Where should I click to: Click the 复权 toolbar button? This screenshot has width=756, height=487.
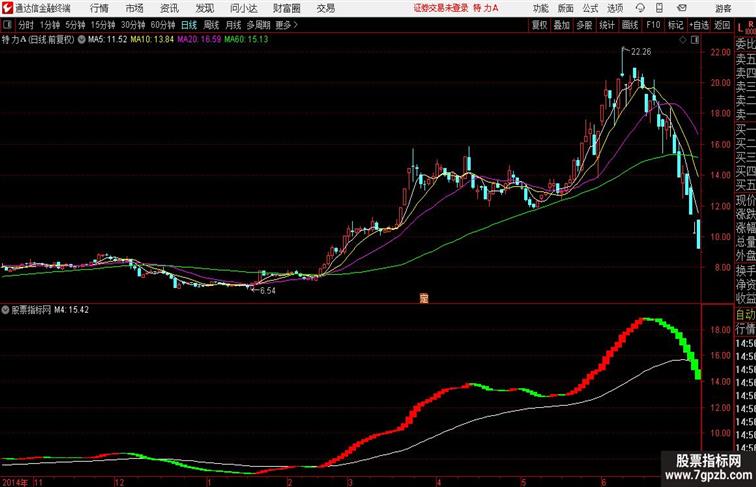click(x=540, y=25)
